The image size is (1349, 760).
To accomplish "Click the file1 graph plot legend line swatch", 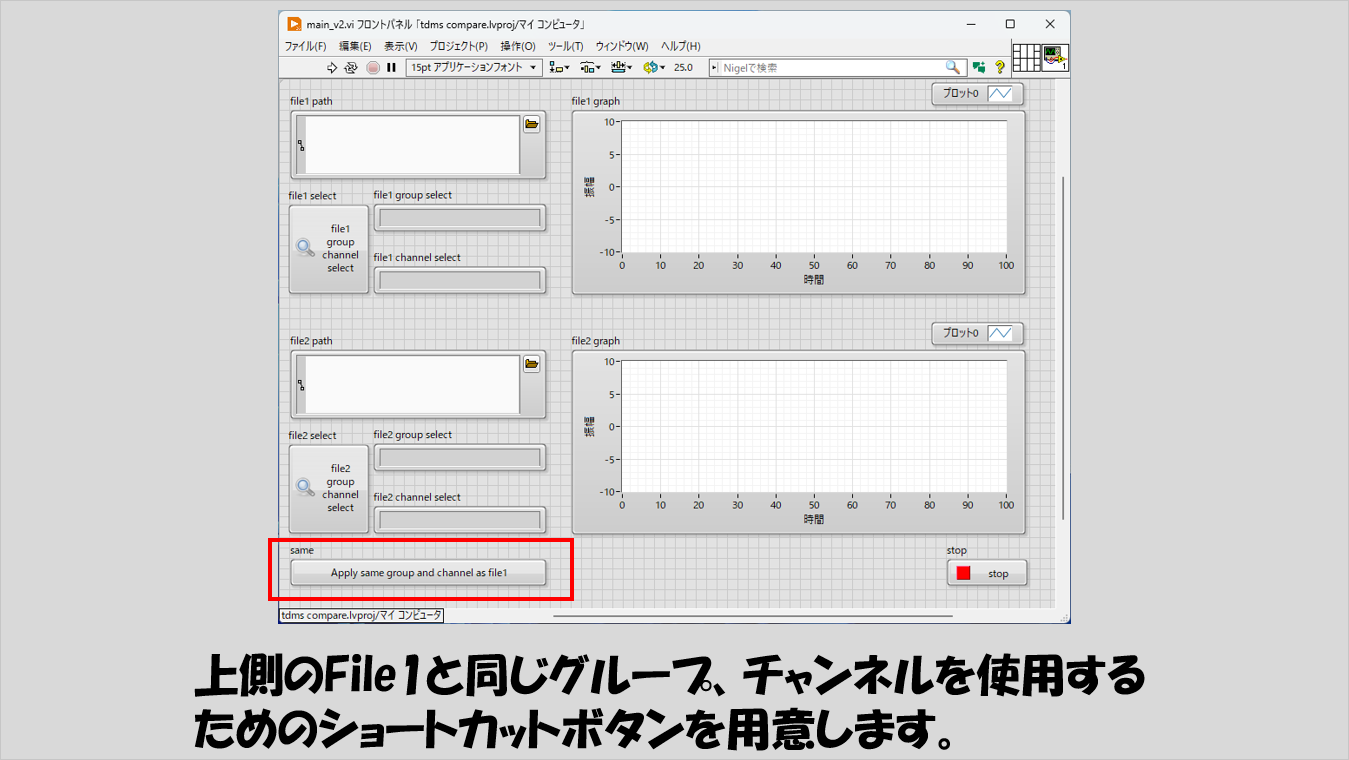I will pos(1001,94).
